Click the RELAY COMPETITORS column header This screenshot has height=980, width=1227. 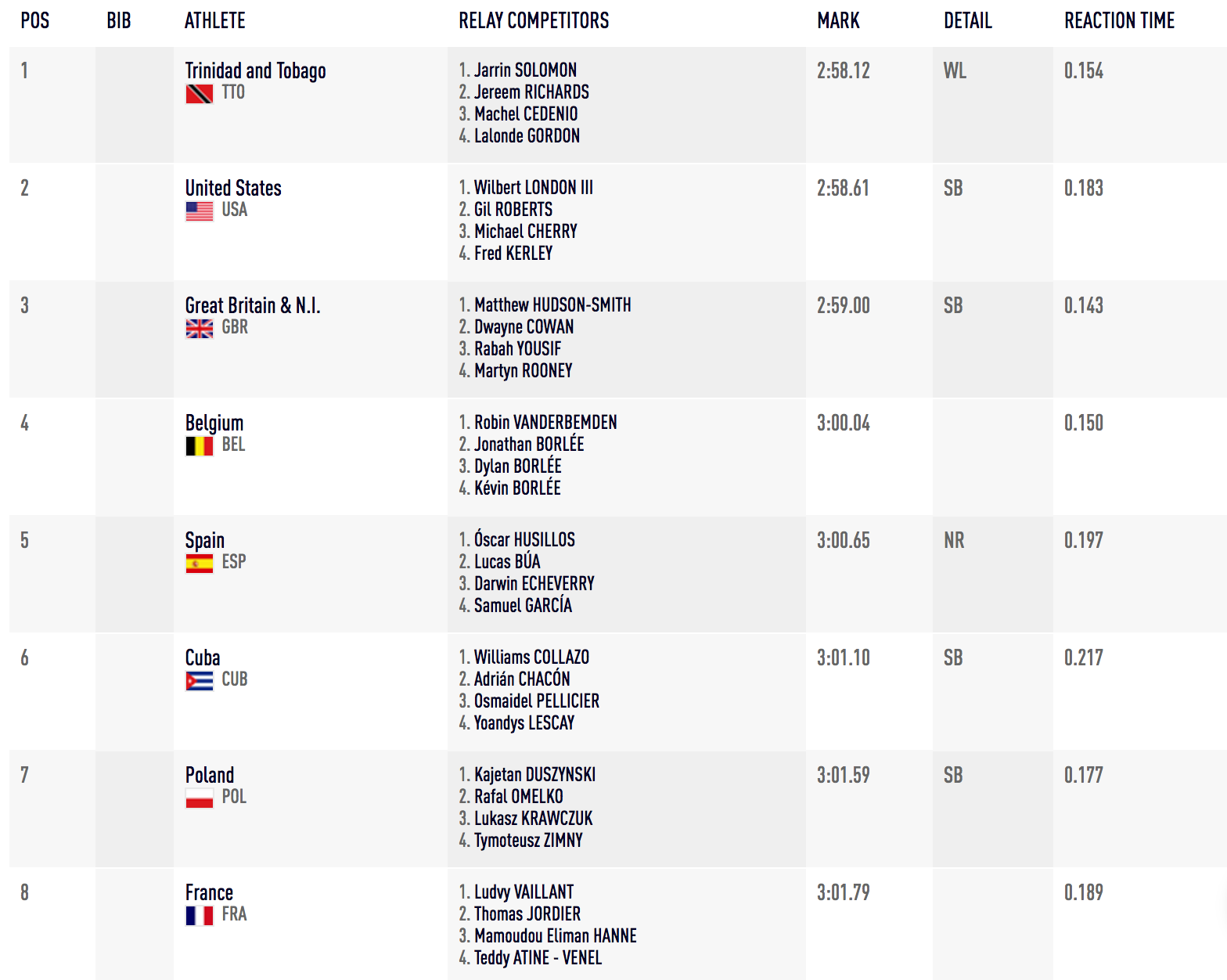(x=534, y=21)
